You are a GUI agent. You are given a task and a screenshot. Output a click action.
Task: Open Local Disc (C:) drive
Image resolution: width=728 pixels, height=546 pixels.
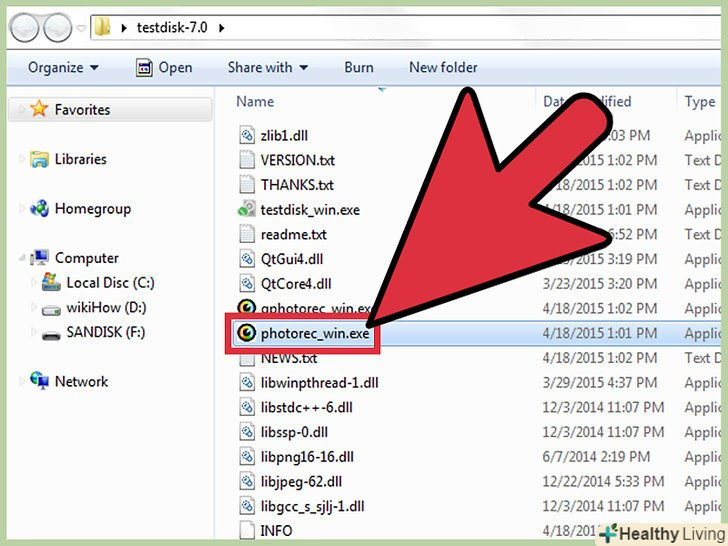[x=110, y=283]
